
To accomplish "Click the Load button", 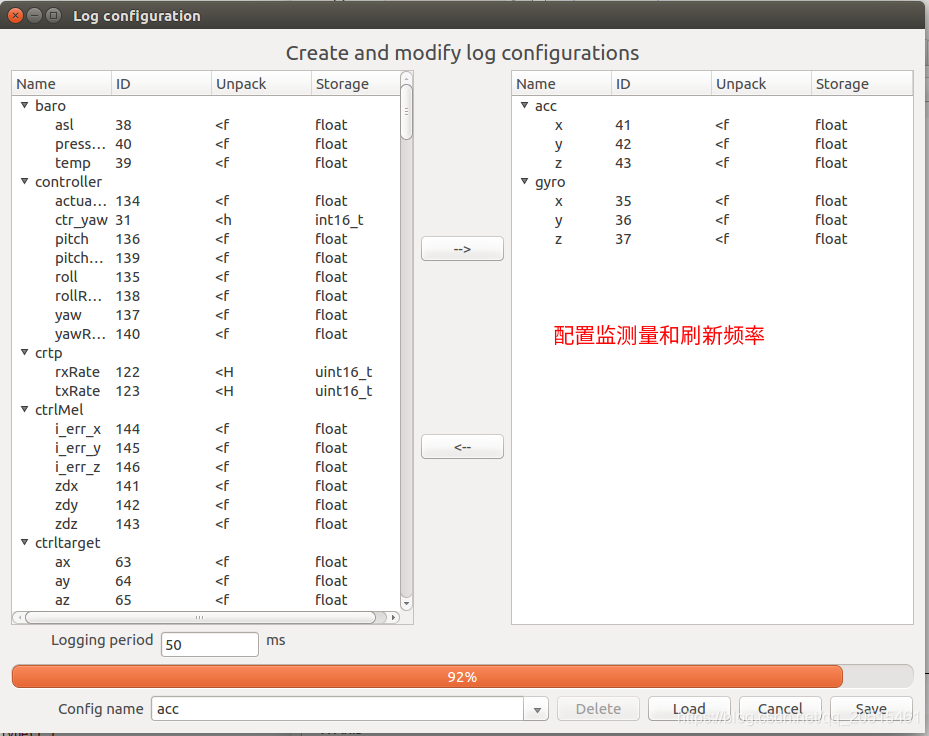I will pos(689,709).
